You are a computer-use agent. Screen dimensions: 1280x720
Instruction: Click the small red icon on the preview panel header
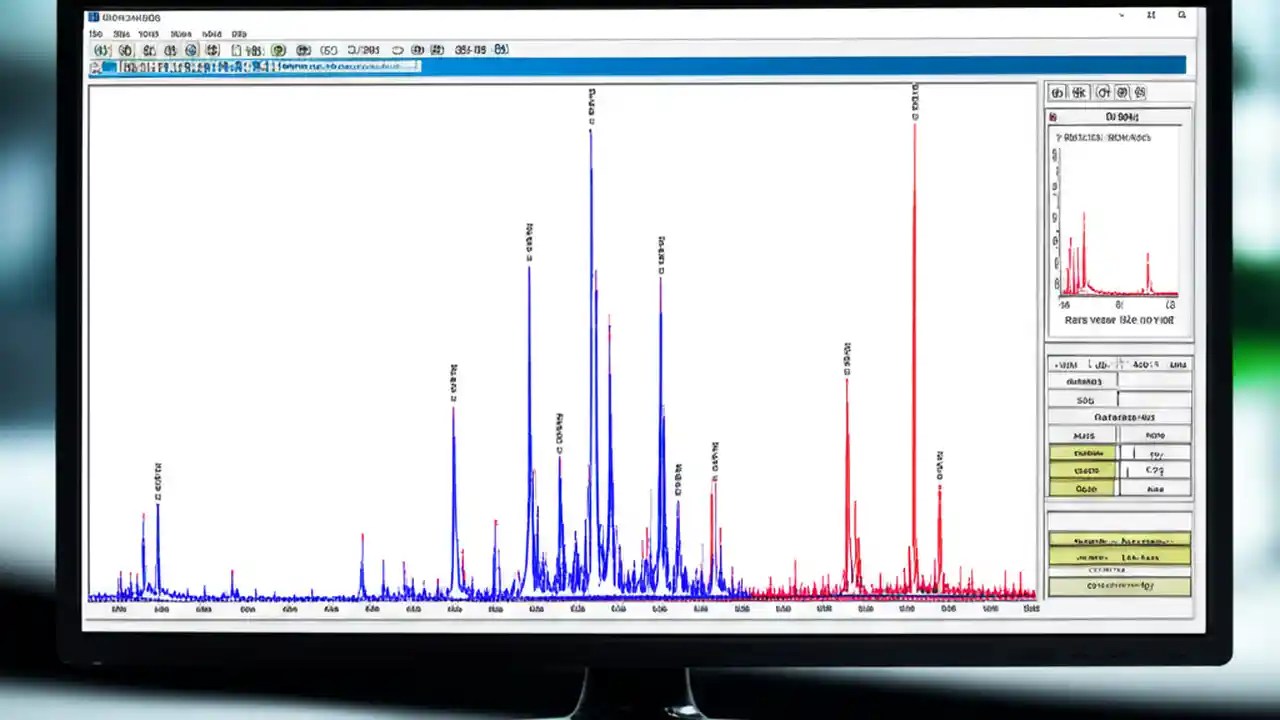pyautogui.click(x=1053, y=116)
